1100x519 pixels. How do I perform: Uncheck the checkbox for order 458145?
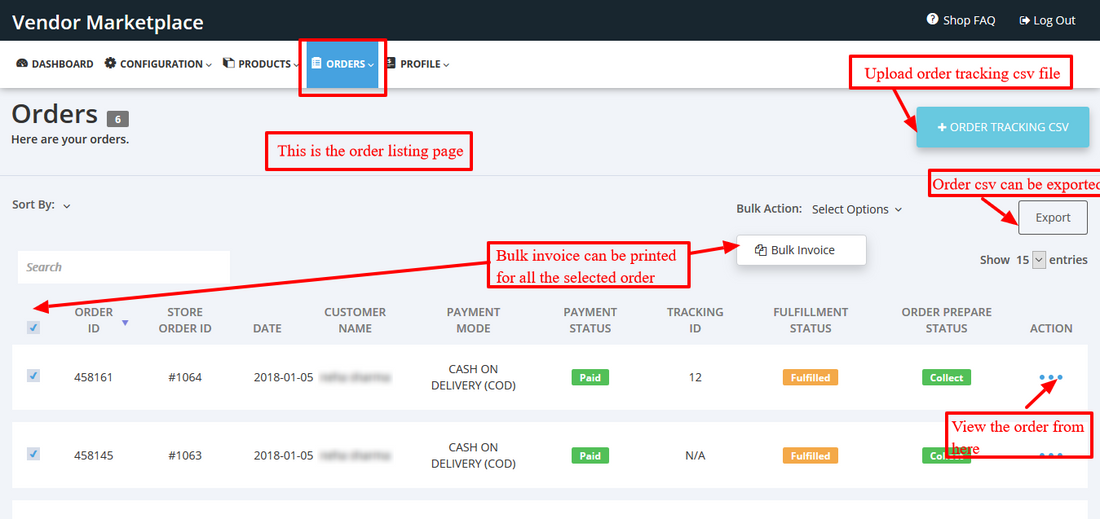click(x=33, y=454)
